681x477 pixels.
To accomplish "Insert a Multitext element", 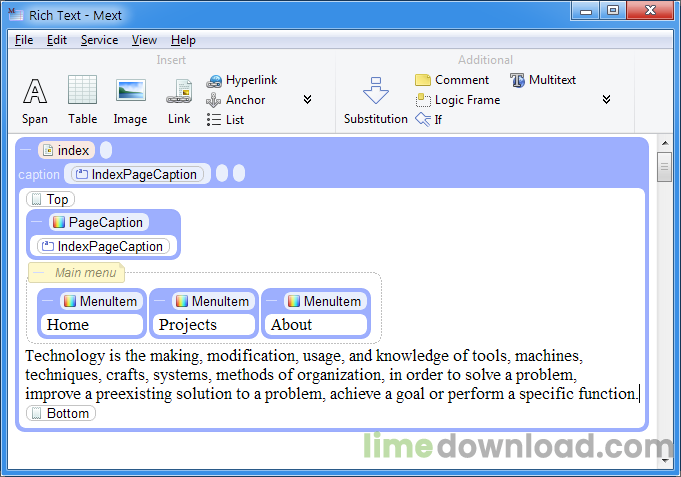I will (x=543, y=80).
